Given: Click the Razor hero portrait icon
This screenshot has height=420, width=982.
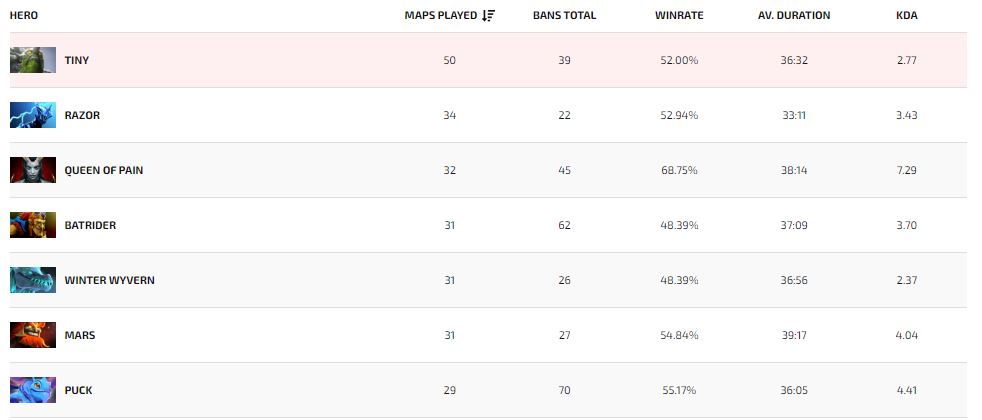Looking at the screenshot, I should click(33, 115).
